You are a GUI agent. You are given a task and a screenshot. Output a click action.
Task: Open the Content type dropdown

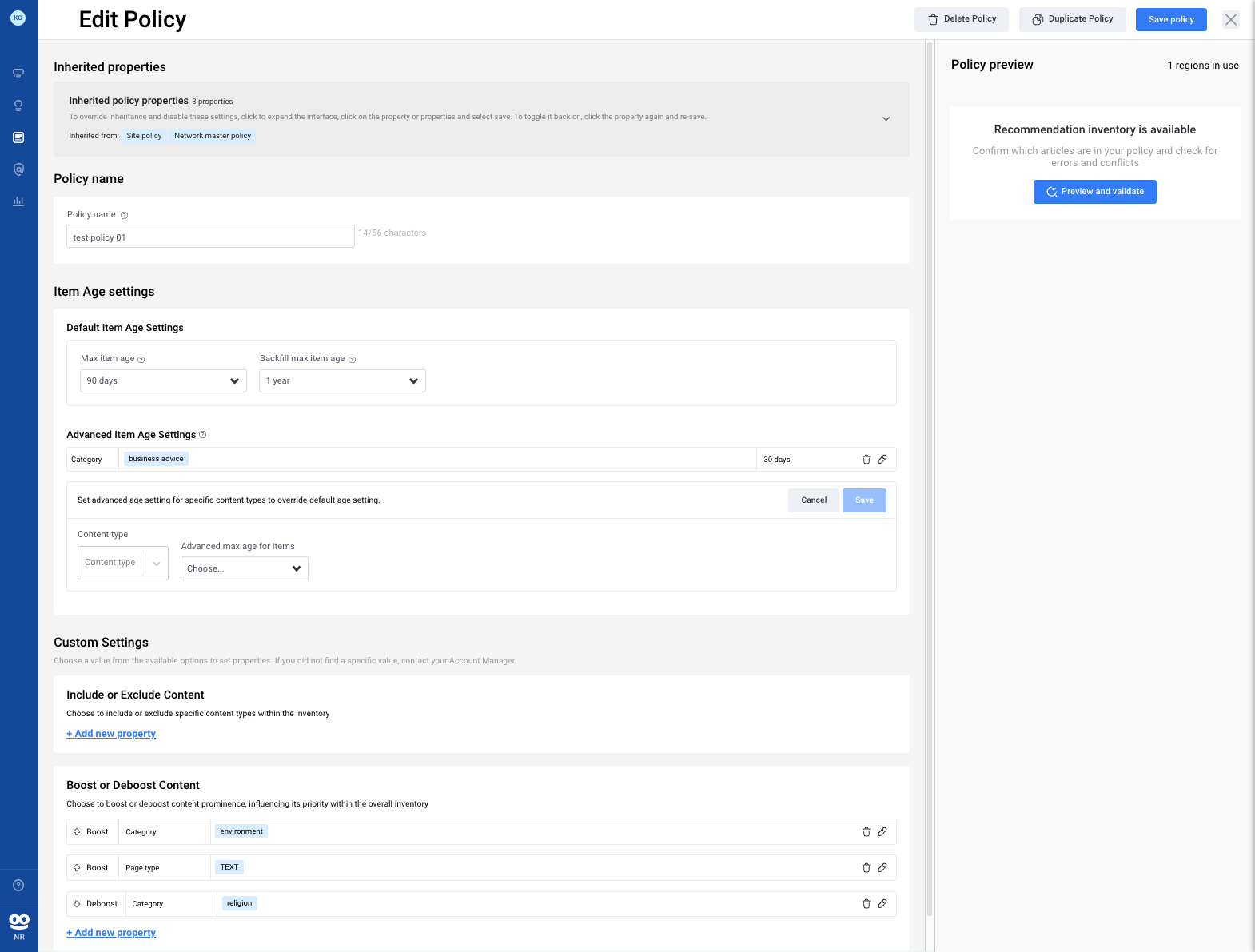point(123,563)
